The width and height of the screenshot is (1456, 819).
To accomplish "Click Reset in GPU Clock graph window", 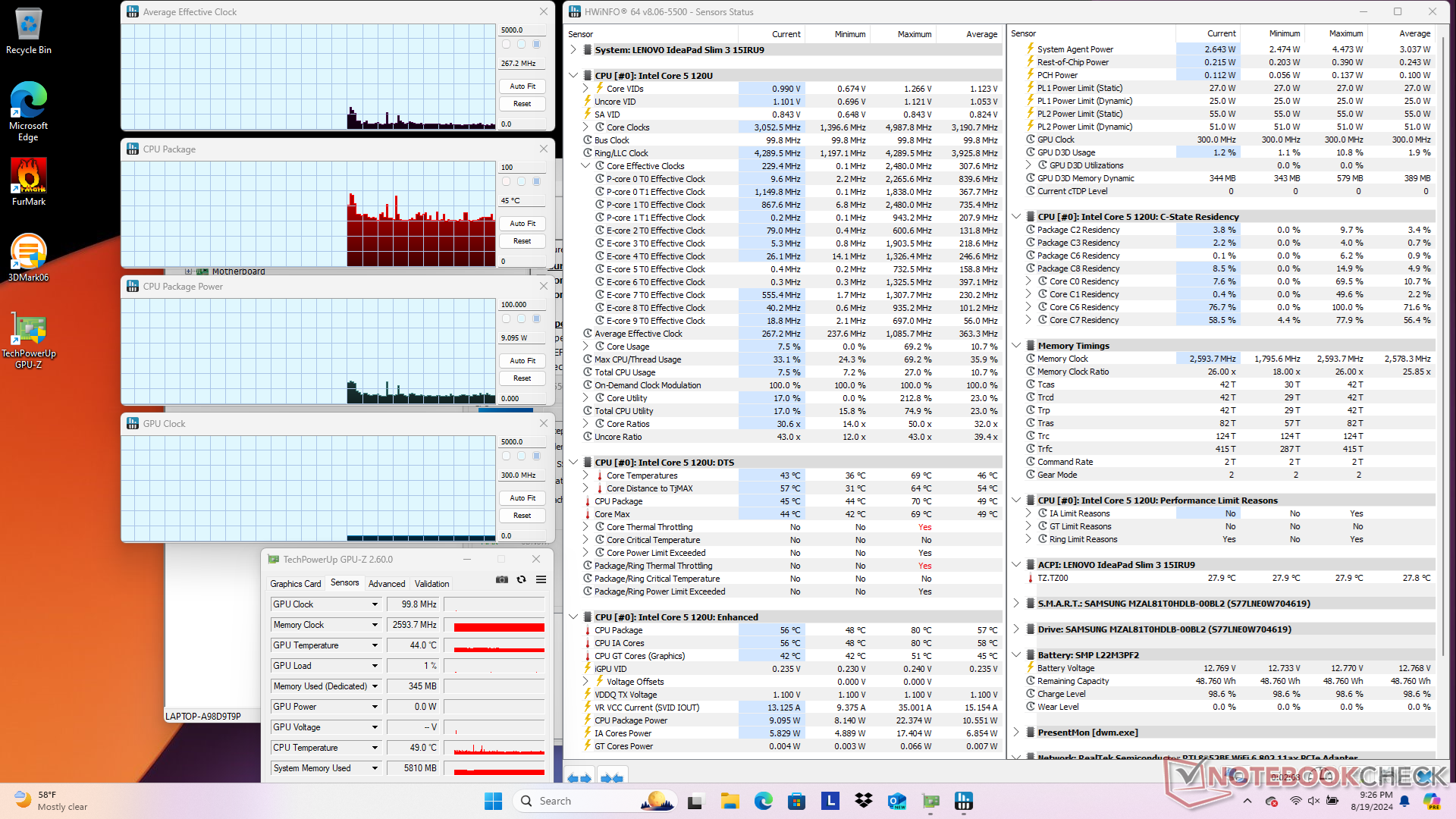I will pyautogui.click(x=522, y=516).
